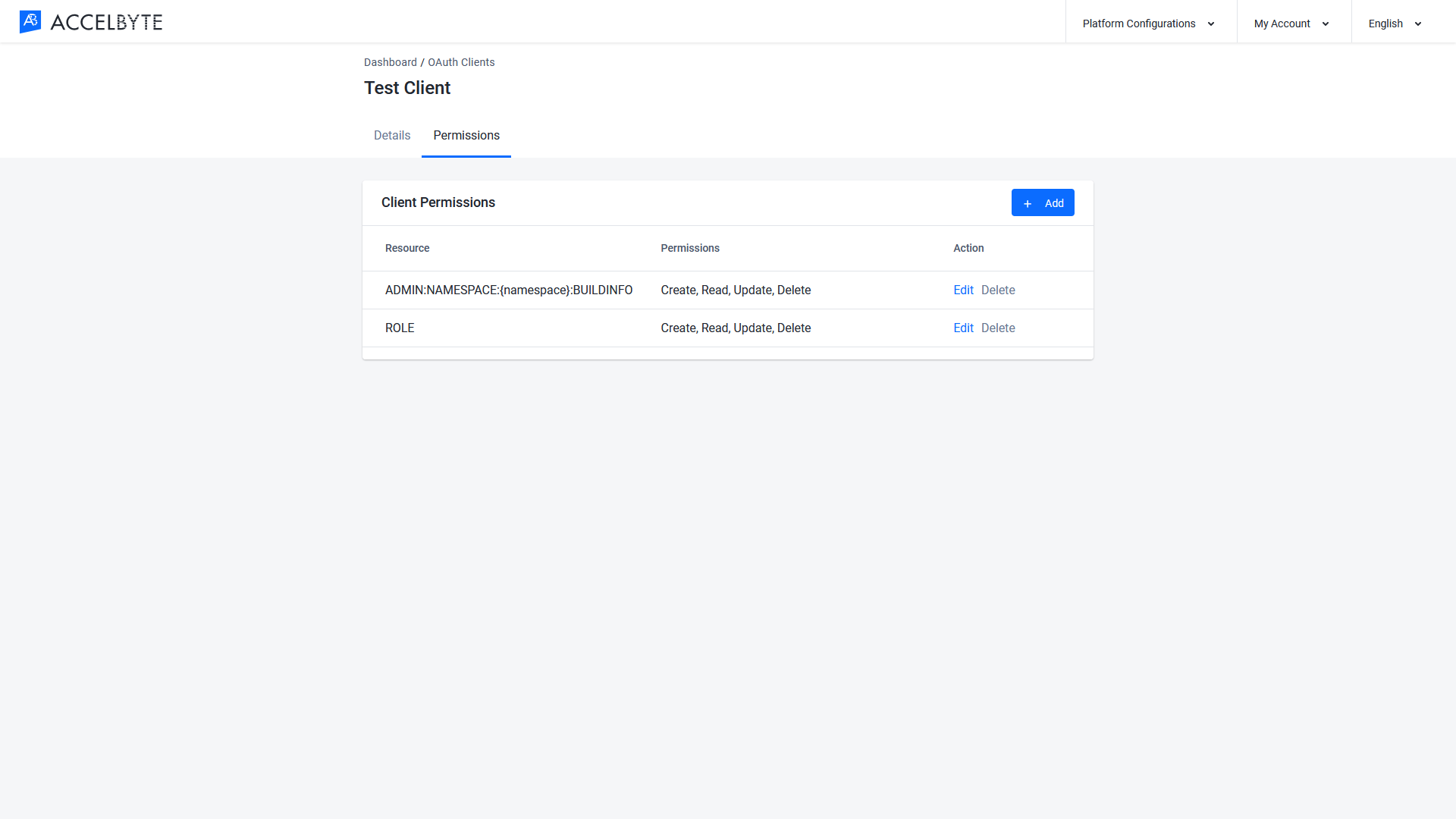The width and height of the screenshot is (1456, 819).
Task: Delete the BUILDINFO resource permission
Action: [x=998, y=290]
